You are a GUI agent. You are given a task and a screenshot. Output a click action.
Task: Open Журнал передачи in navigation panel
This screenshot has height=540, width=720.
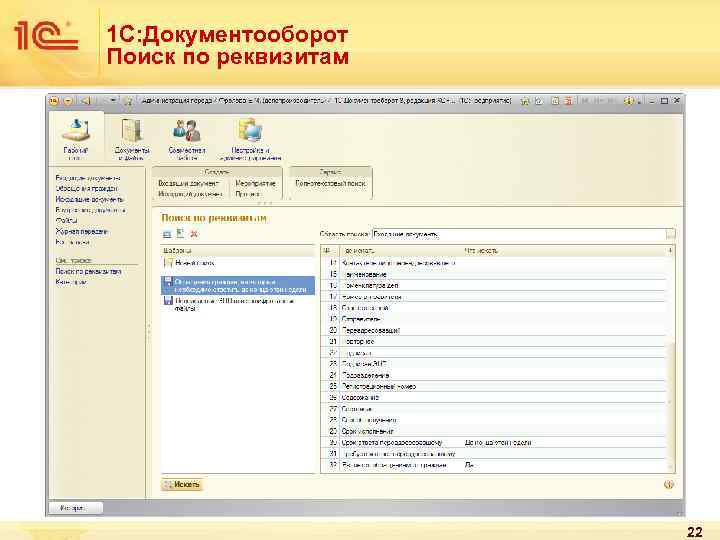[82, 231]
